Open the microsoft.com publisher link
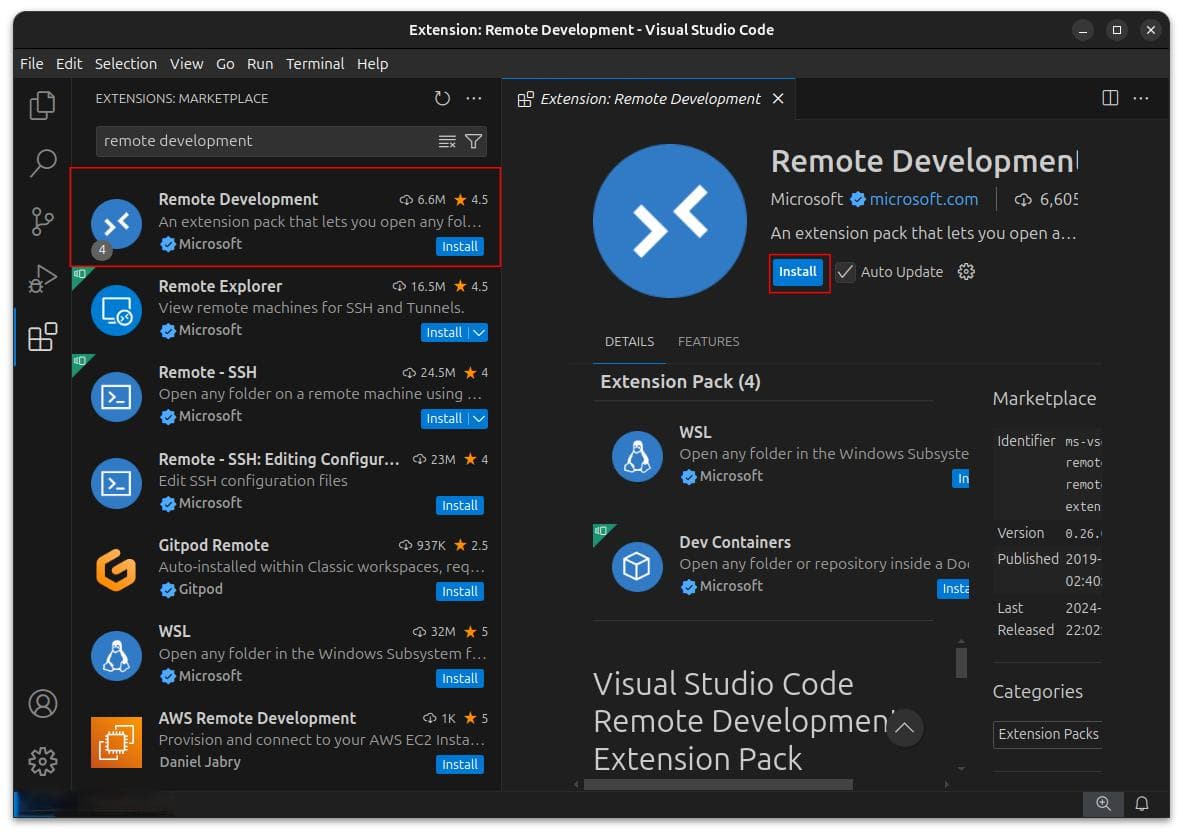 923,199
